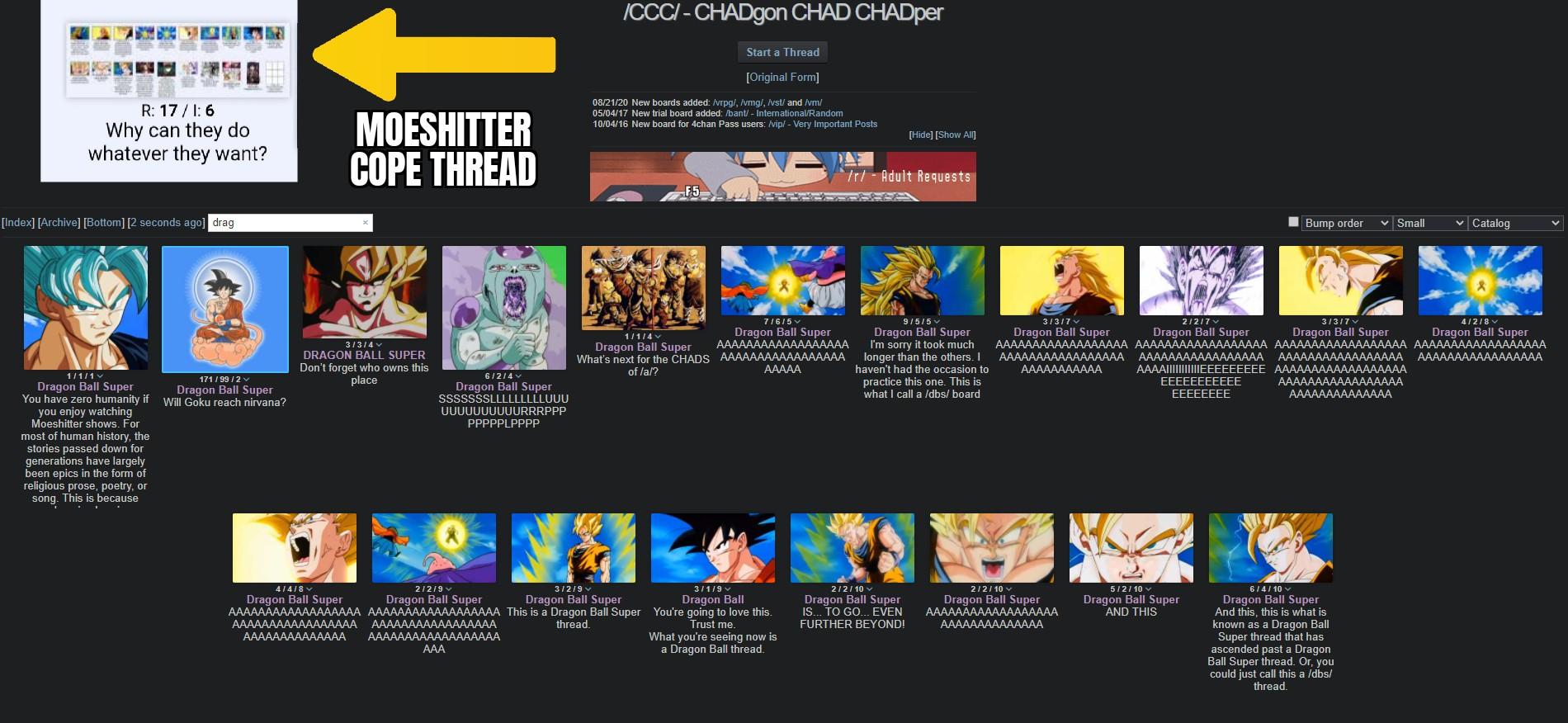Viewport: 1568px width, 723px height.
Task: Click the /r/ Adult Requests banner image
Action: (x=783, y=176)
